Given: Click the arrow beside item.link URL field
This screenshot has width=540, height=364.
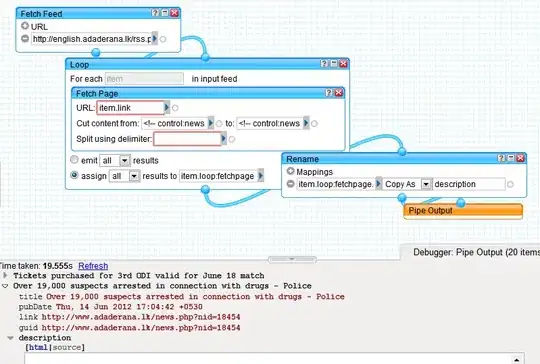Looking at the screenshot, I should (167, 108).
